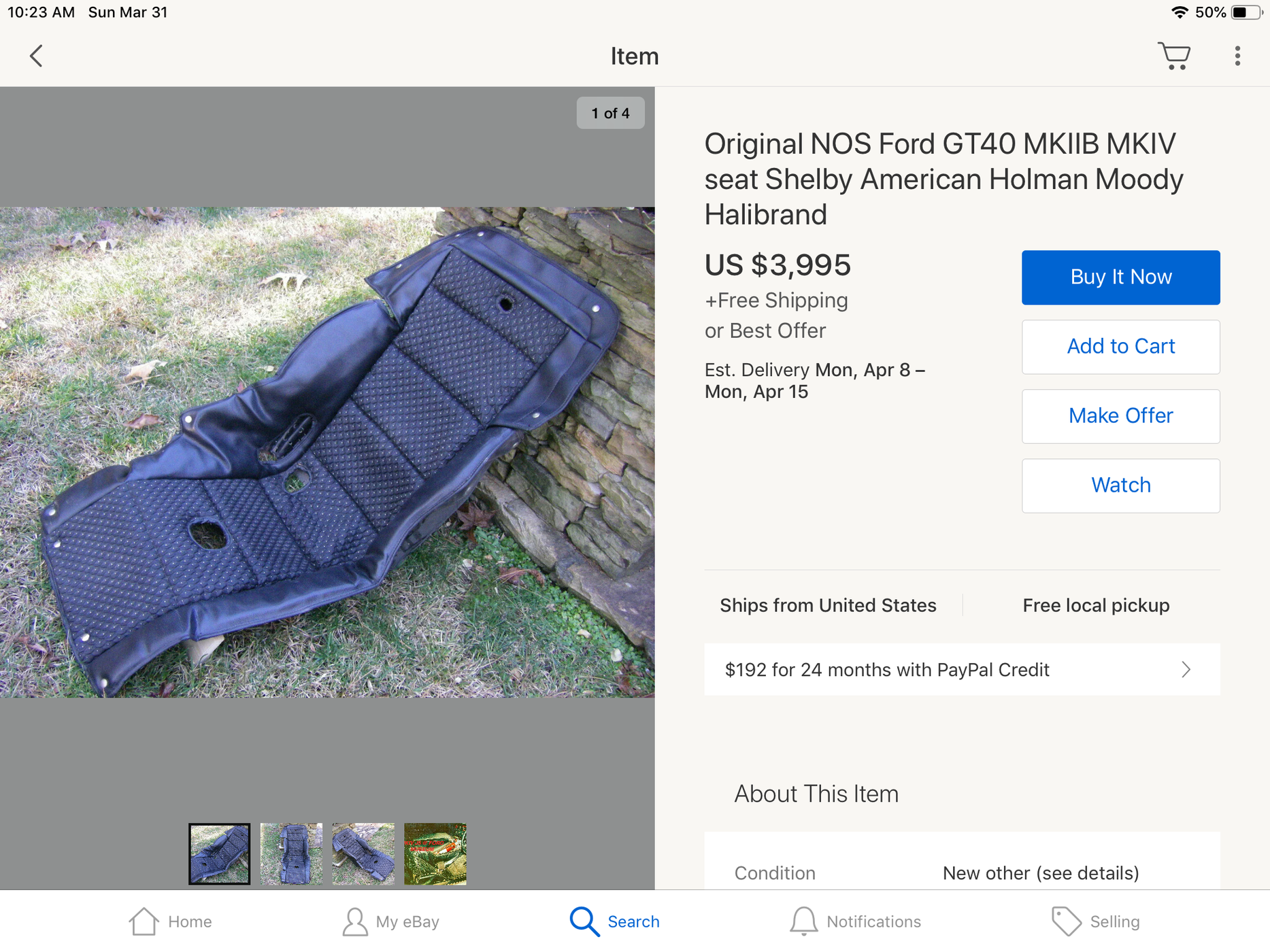Viewport: 1270px width, 952px height.
Task: Tap the Est. Delivery dates
Action: pos(815,381)
